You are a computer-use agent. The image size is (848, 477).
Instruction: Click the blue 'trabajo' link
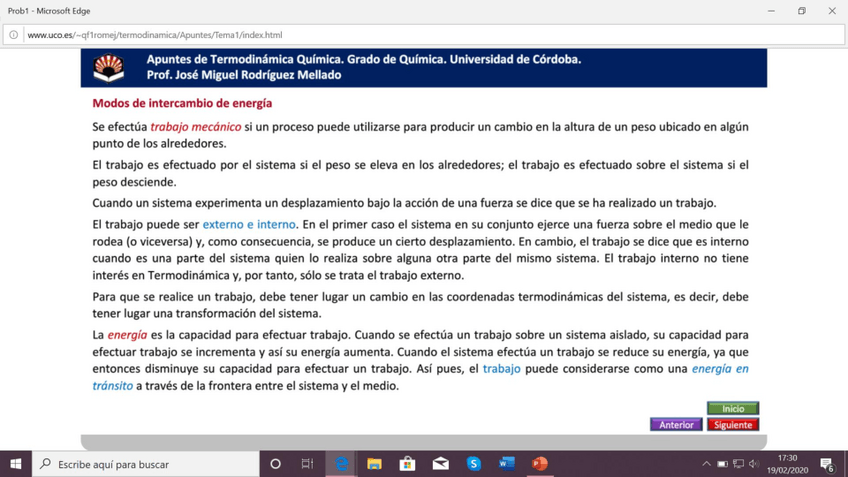[501, 368]
